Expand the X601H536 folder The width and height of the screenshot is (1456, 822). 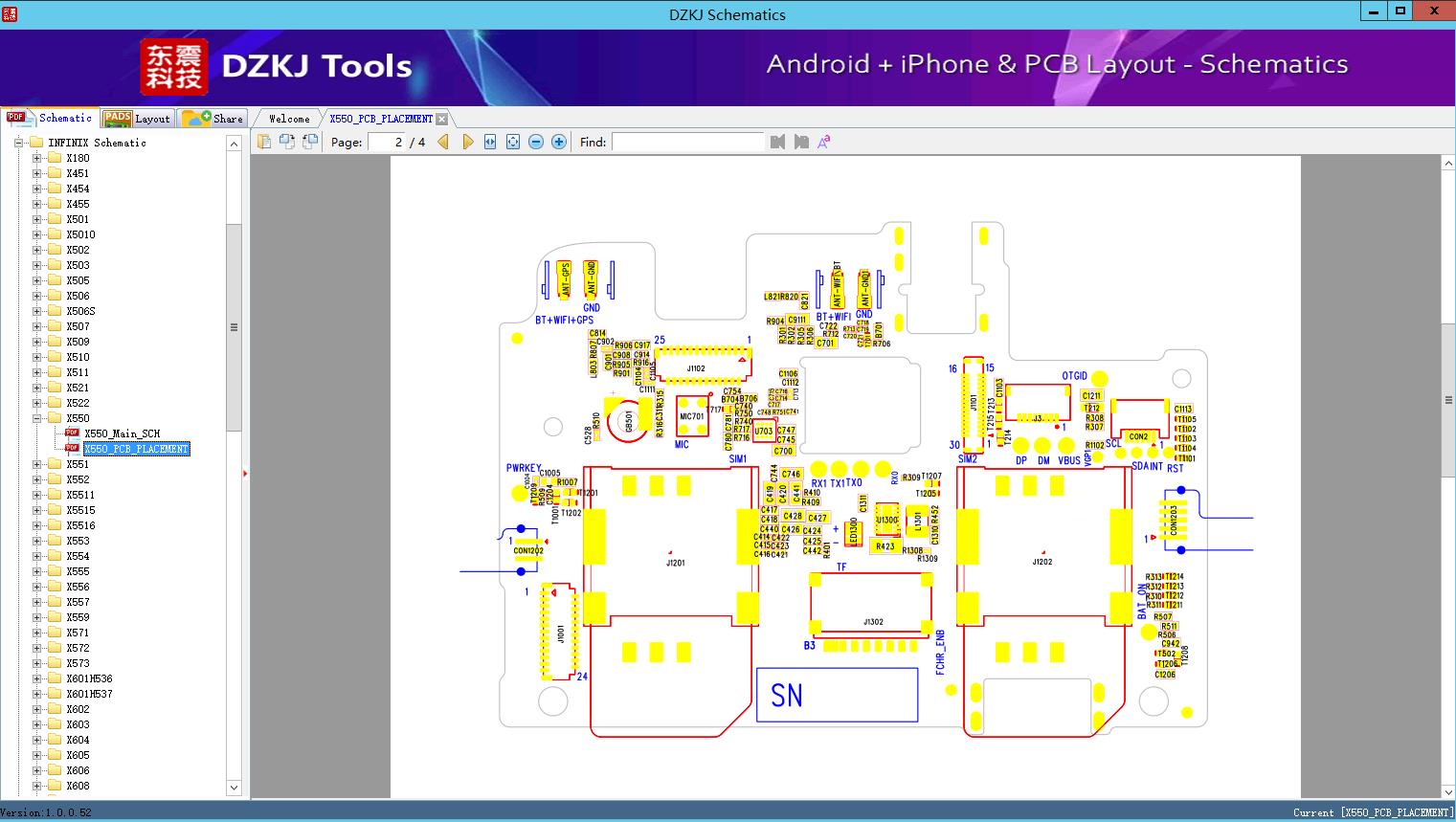point(37,678)
